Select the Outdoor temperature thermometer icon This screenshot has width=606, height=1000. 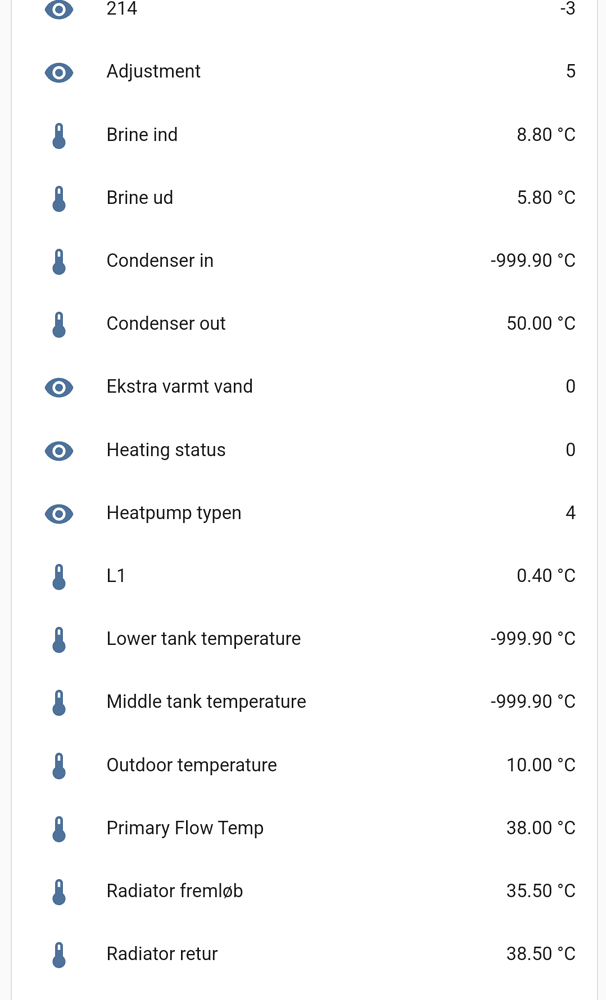point(58,765)
